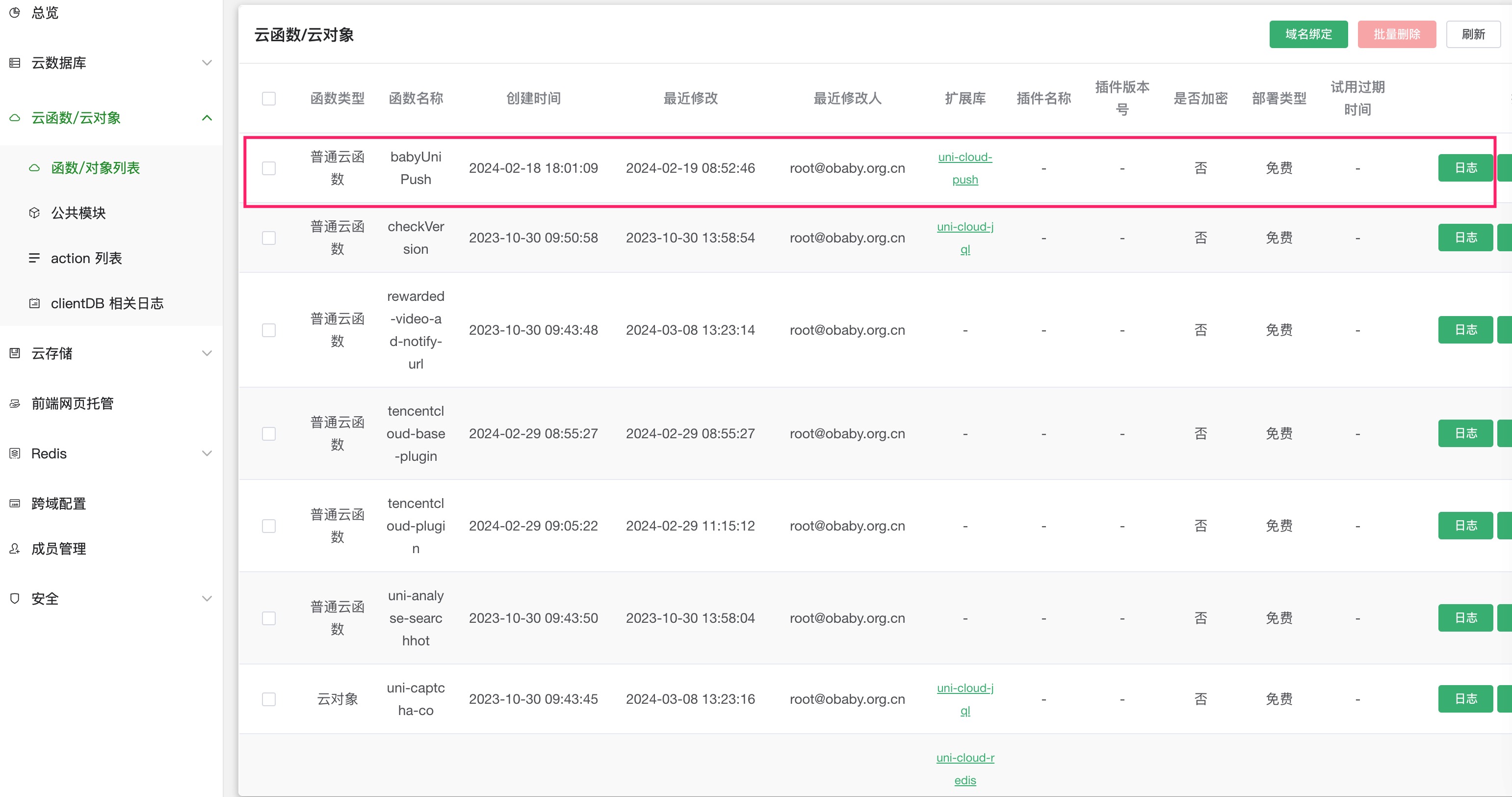Open the 公共模块 submenu item
1512x797 pixels.
point(78,213)
